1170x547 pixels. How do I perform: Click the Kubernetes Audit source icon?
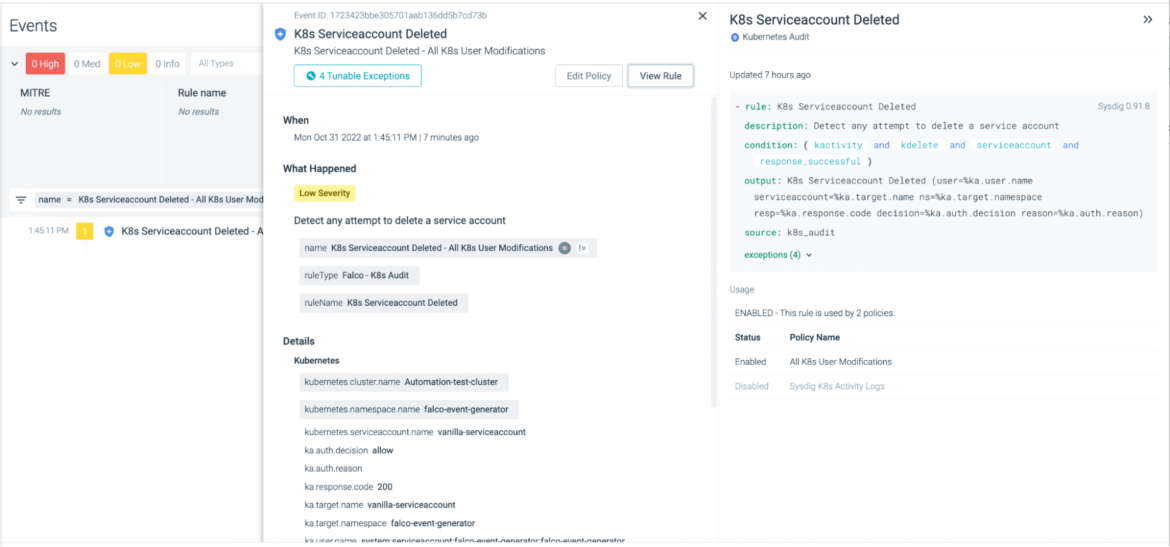tap(734, 37)
